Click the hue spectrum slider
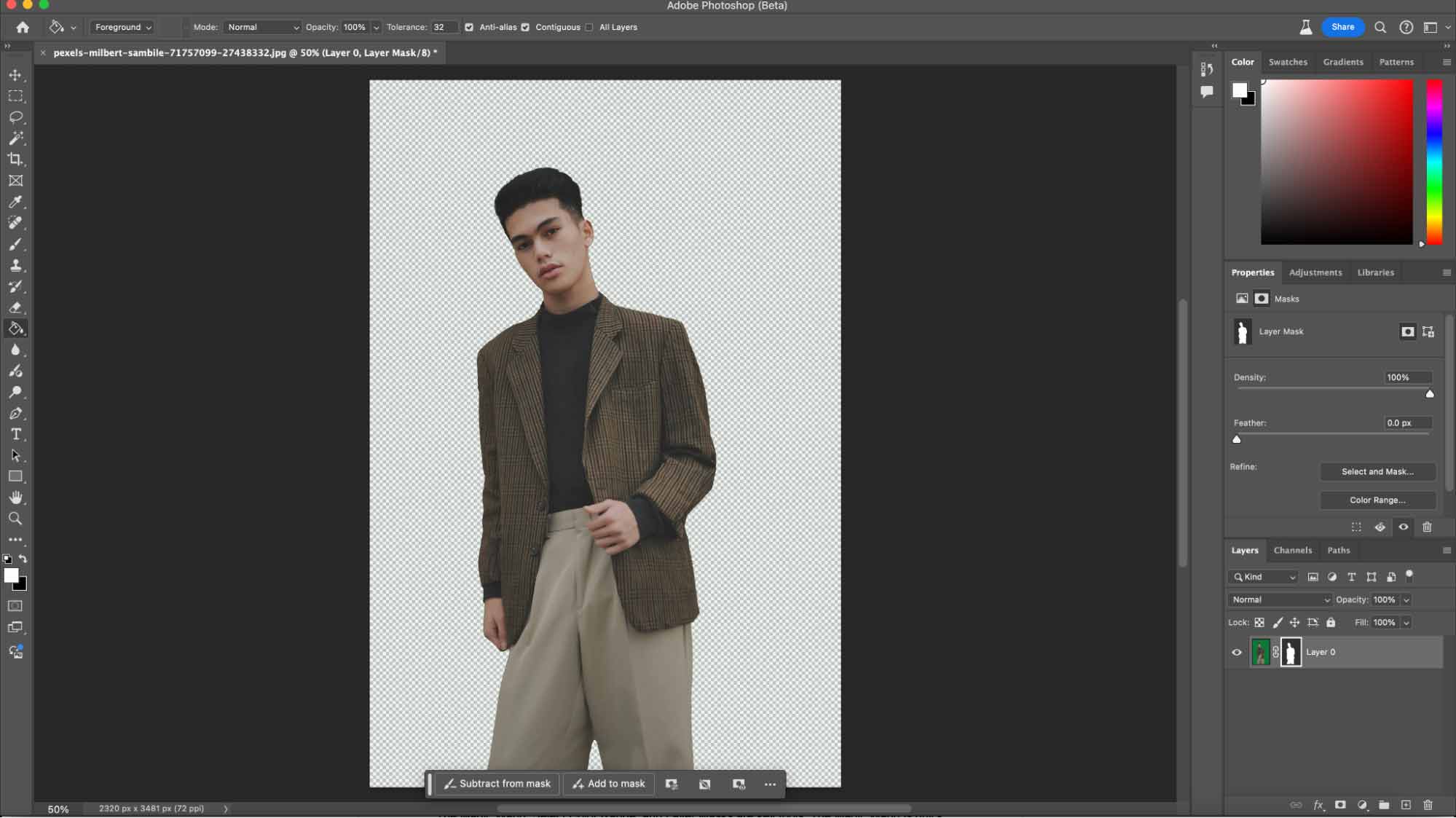The image size is (1456, 818). point(1433,162)
